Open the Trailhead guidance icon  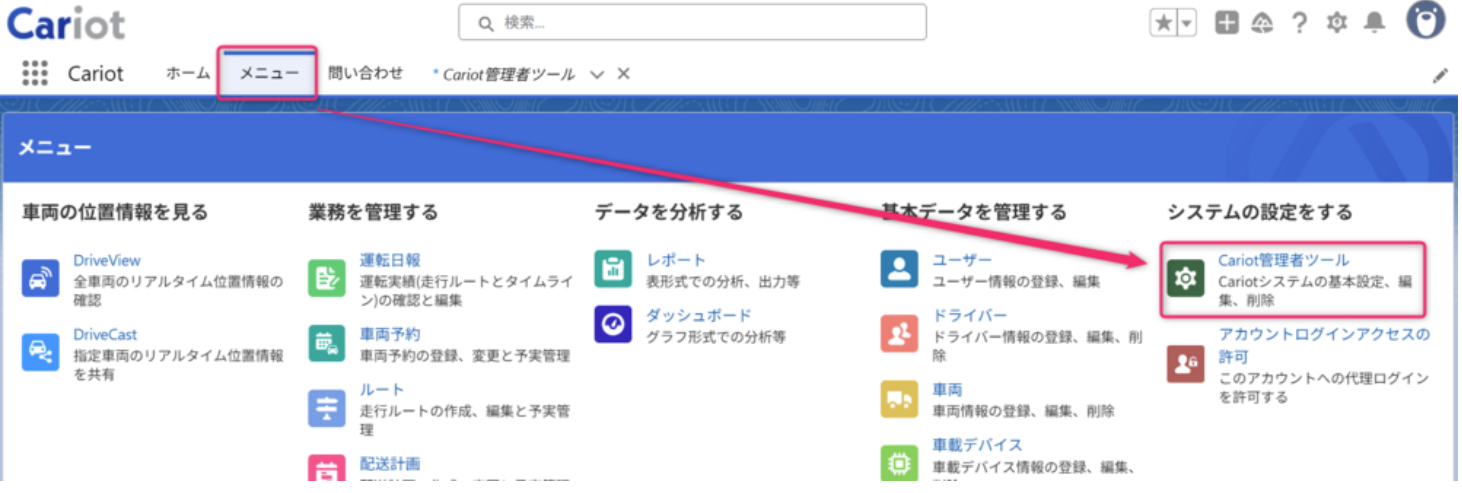coord(1262,23)
